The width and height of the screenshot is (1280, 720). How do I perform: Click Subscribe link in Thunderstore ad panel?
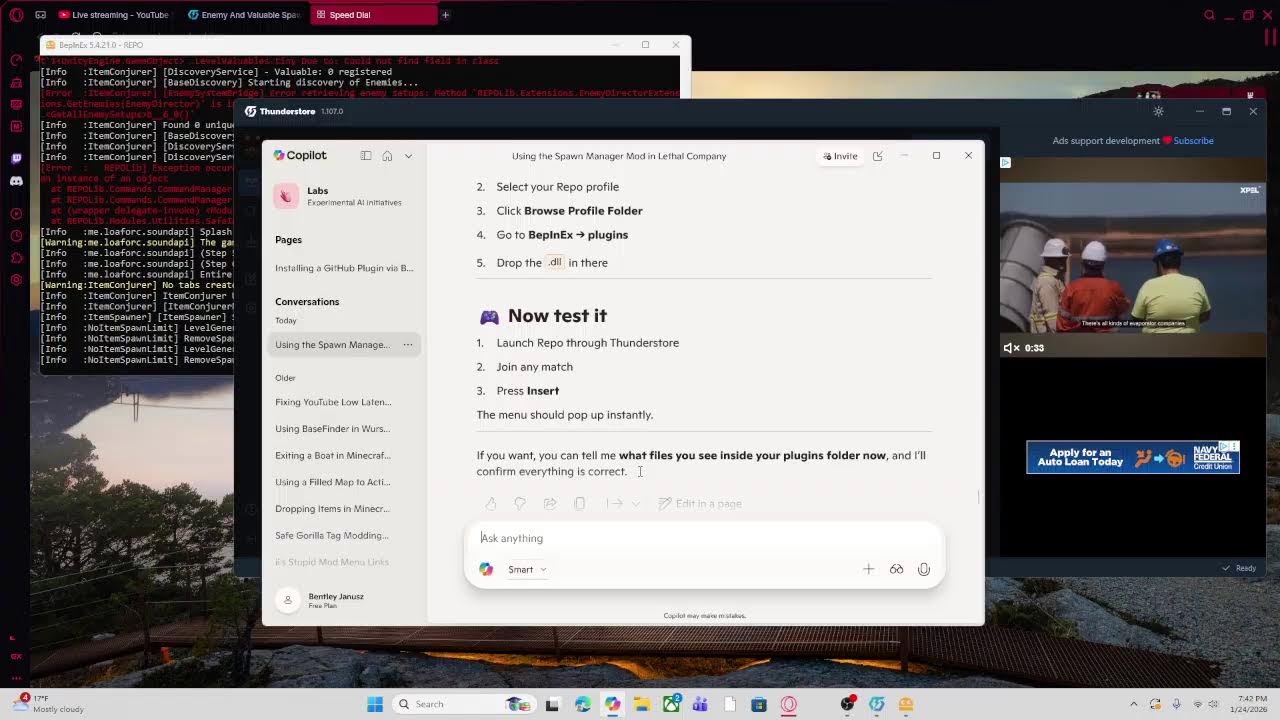[x=1193, y=141]
